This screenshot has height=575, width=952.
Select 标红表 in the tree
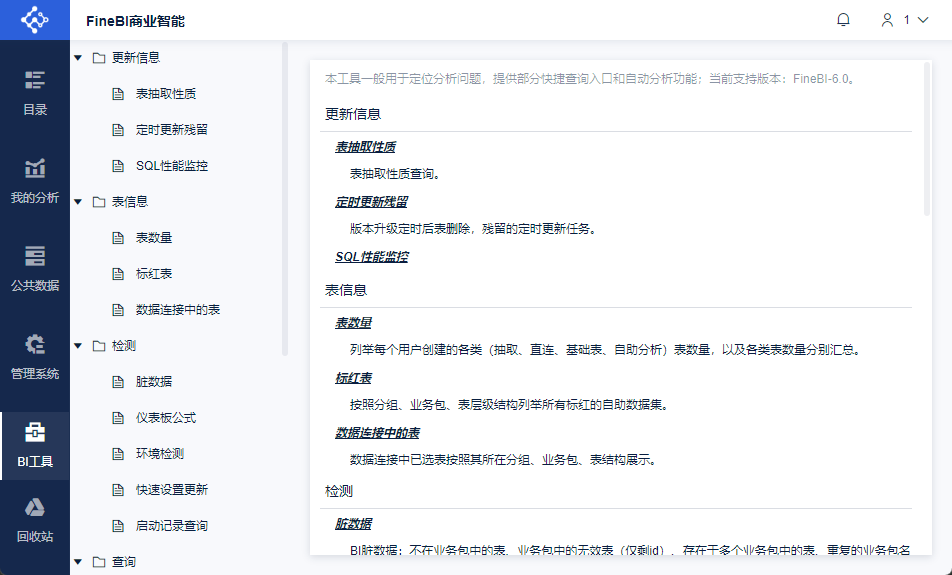pyautogui.click(x=154, y=274)
